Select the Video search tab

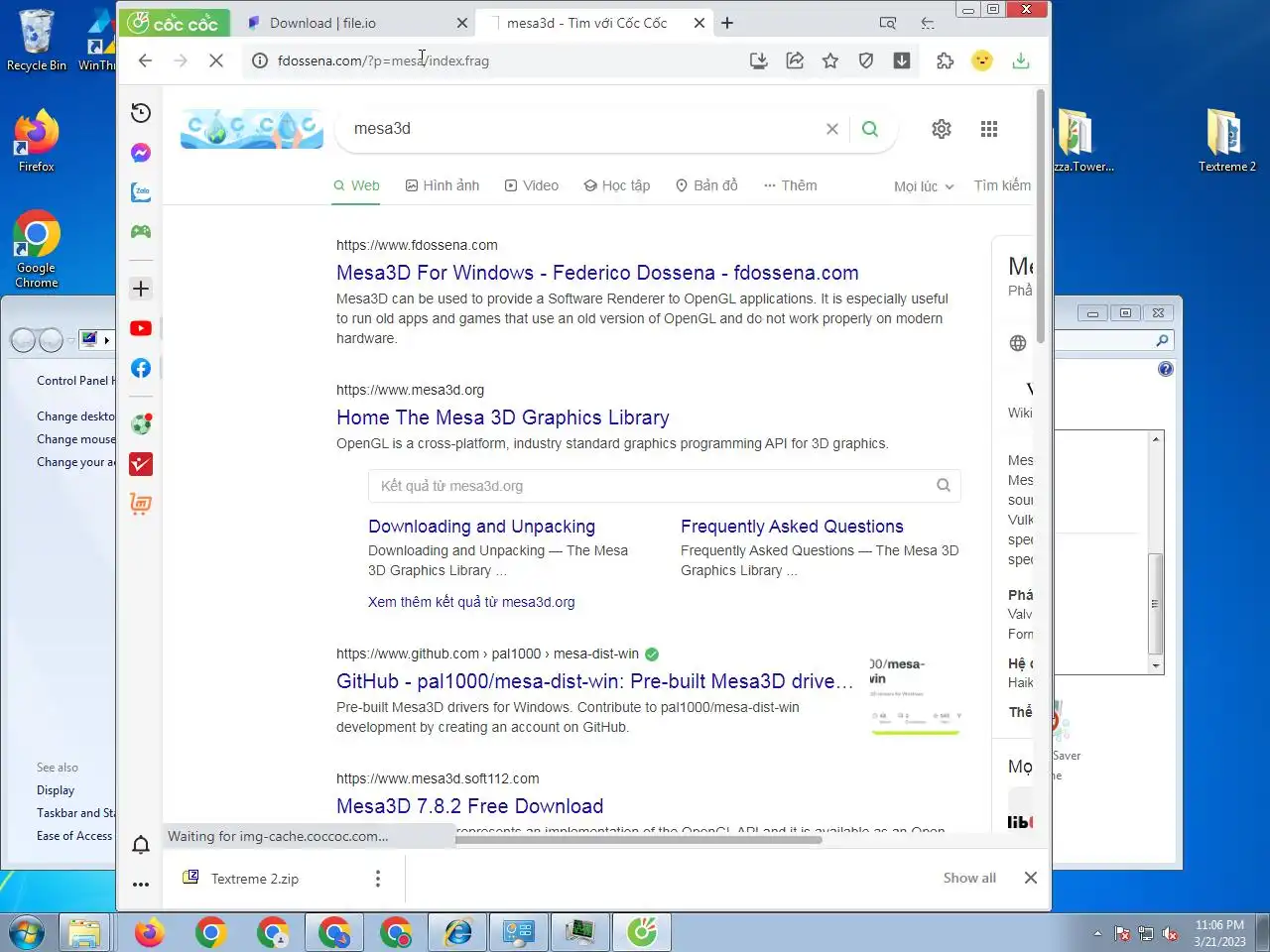(532, 185)
